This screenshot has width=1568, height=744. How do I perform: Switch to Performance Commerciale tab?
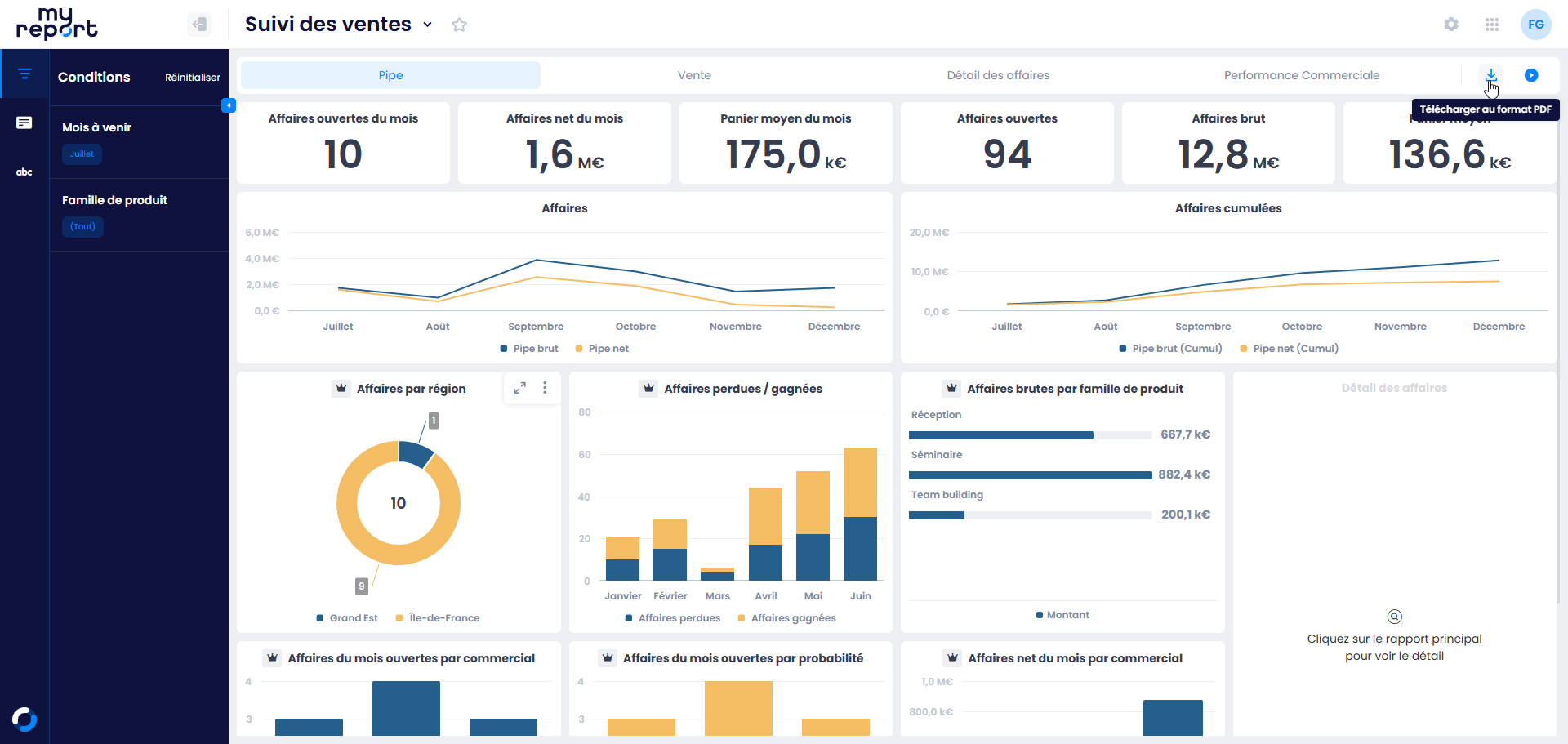click(1301, 75)
